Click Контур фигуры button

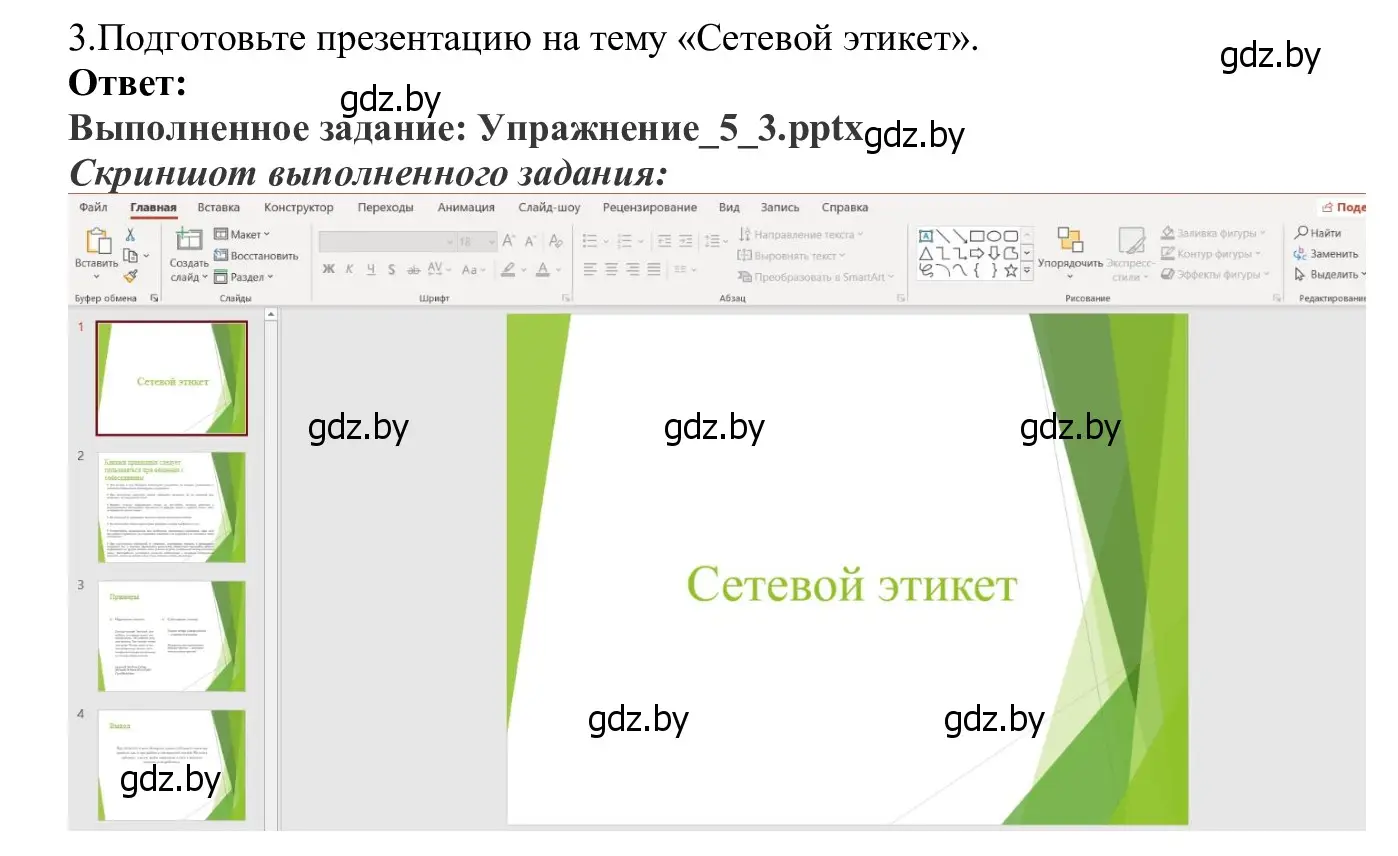[x=1212, y=254]
